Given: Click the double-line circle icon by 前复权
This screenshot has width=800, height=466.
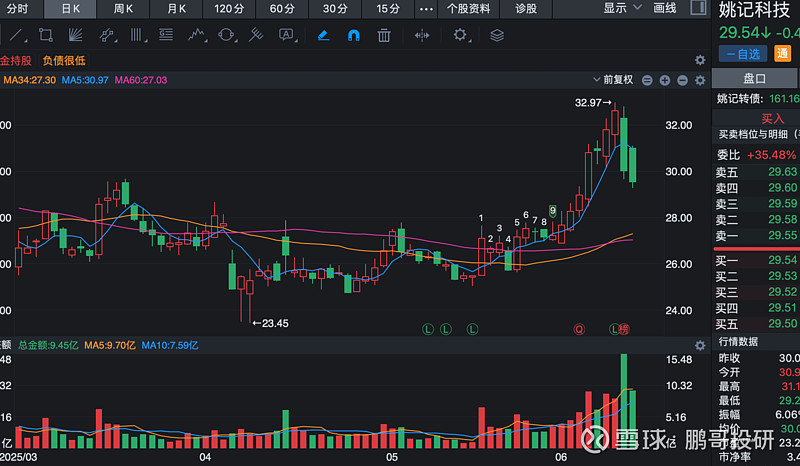Looking at the screenshot, I should click(647, 80).
